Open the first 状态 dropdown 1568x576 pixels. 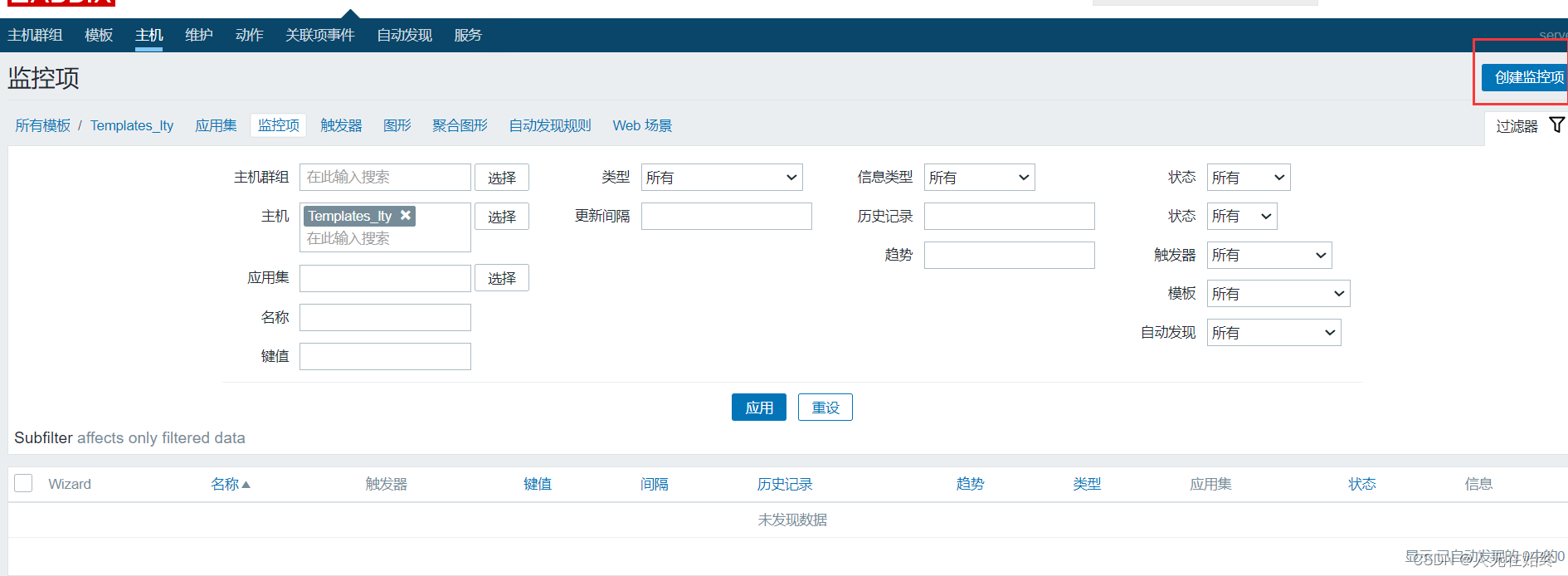tap(1249, 177)
